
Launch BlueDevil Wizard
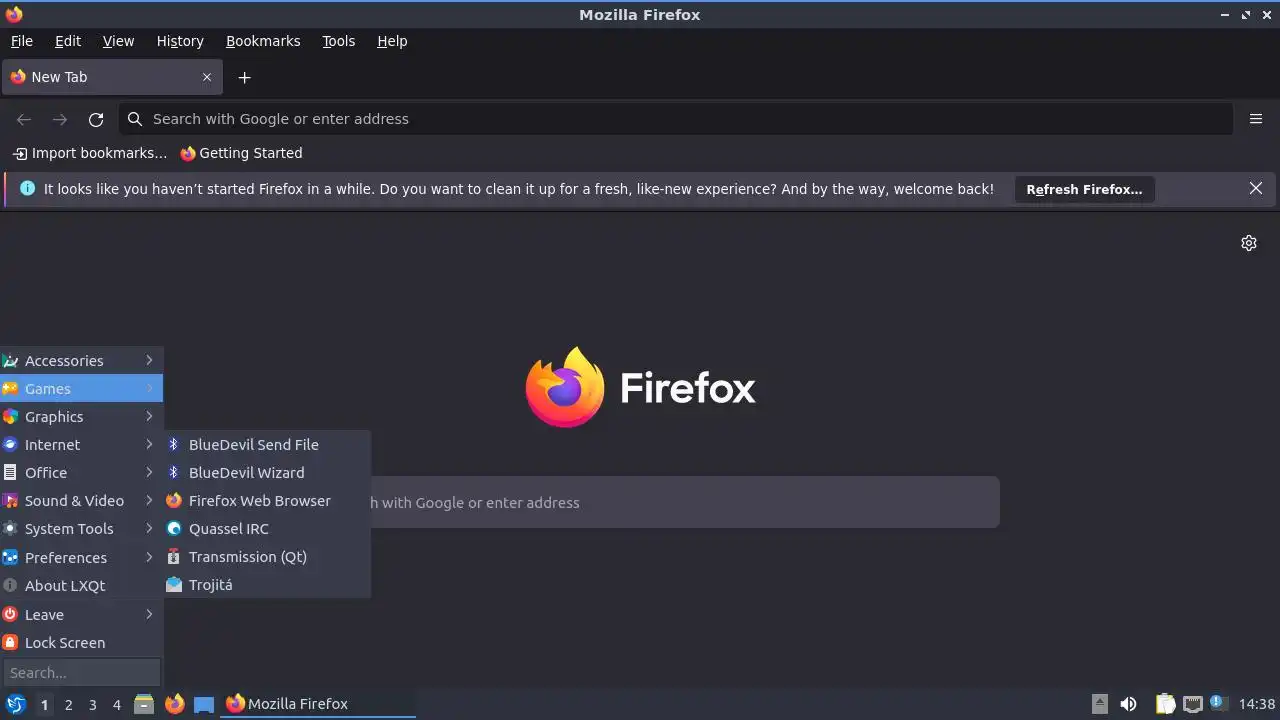coord(267,473)
